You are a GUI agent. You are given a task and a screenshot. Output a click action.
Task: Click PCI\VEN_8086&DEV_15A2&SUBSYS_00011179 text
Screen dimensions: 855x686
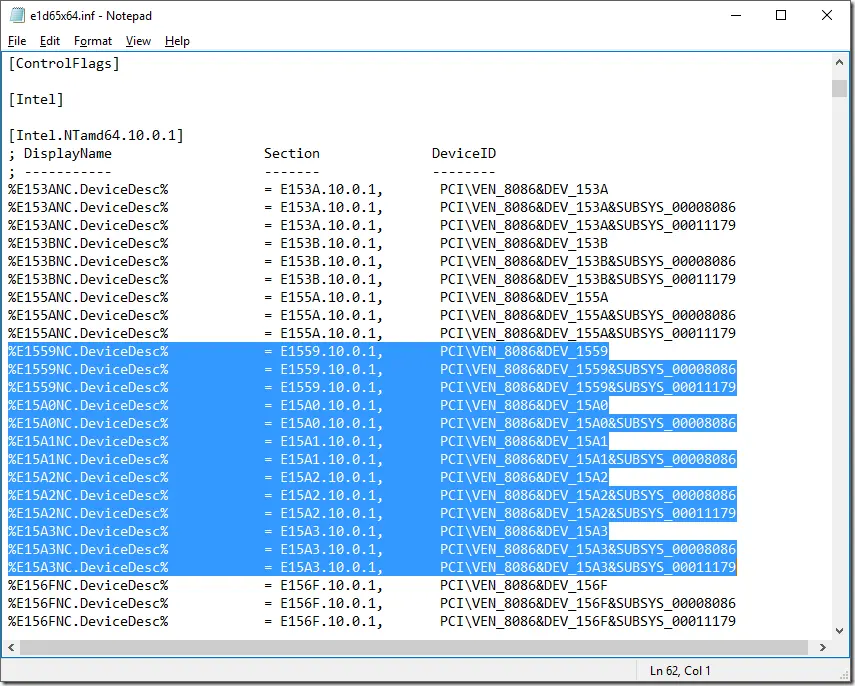pos(588,513)
